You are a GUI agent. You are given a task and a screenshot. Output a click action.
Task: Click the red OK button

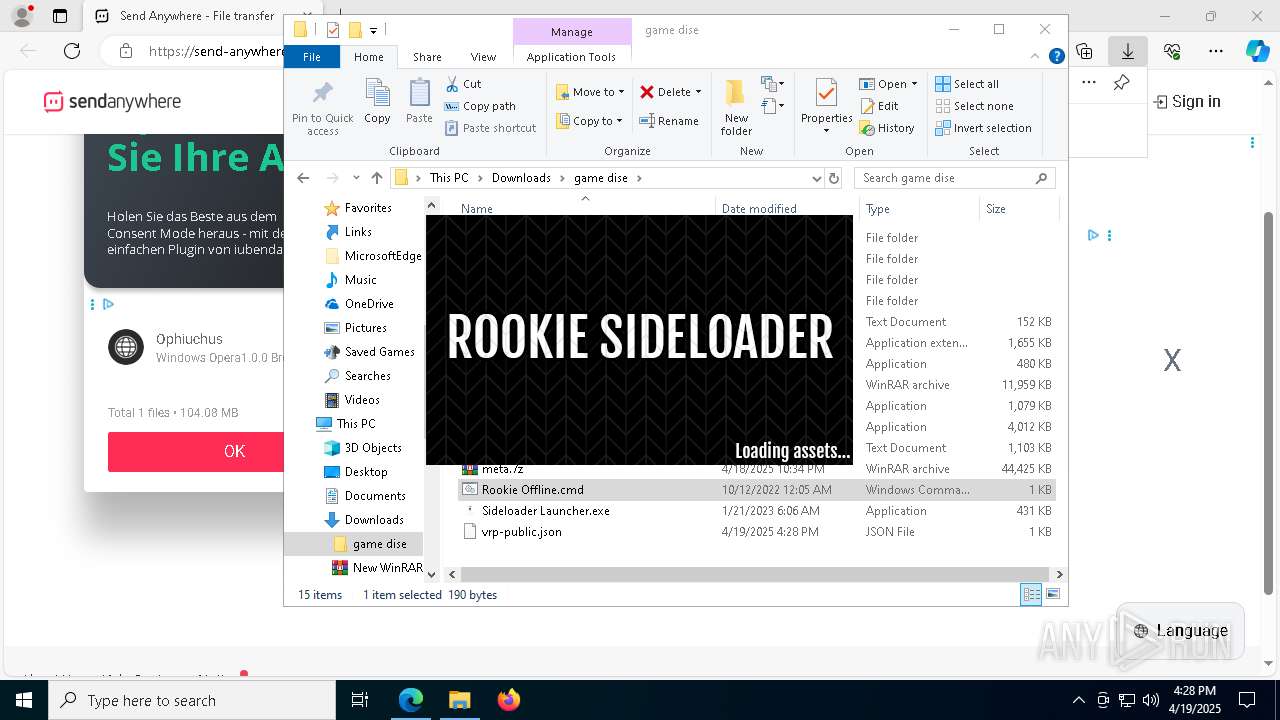[196, 451]
